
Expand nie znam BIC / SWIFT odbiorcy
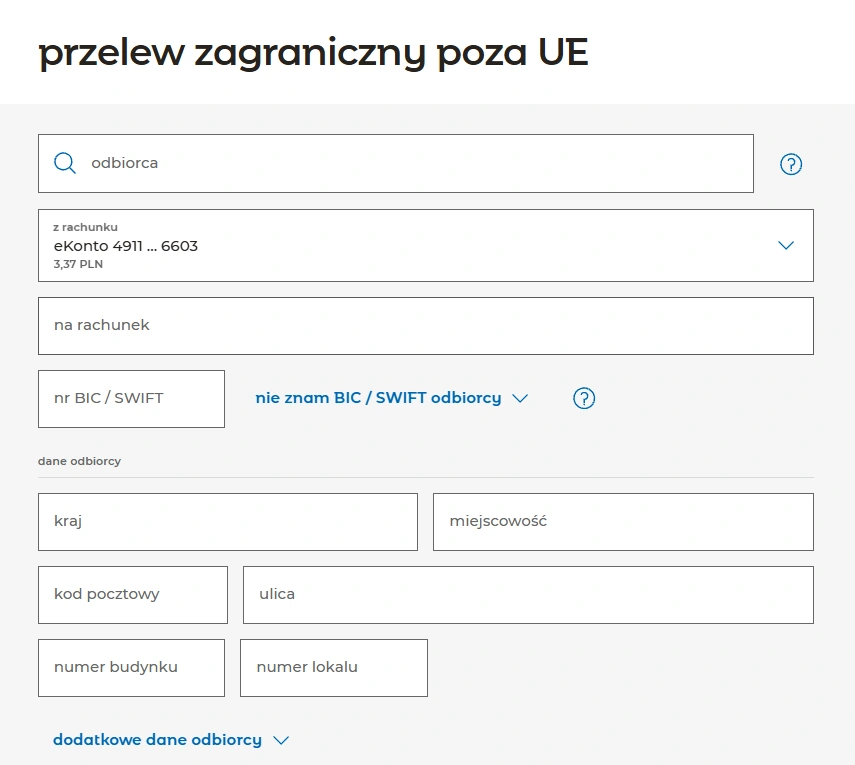pyautogui.click(x=392, y=398)
